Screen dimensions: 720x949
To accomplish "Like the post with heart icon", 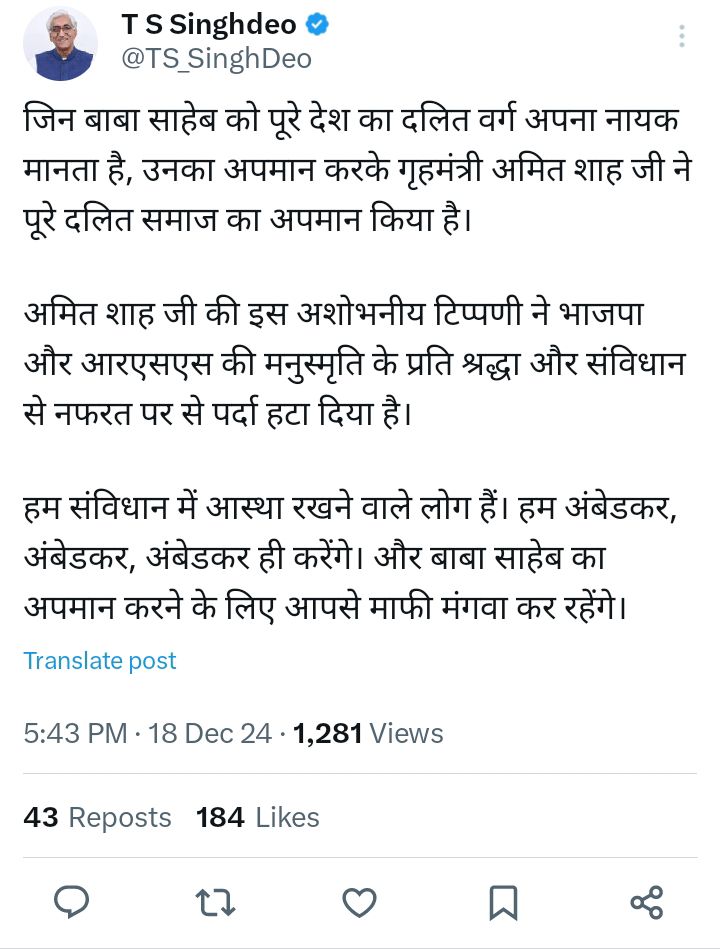I will (359, 903).
